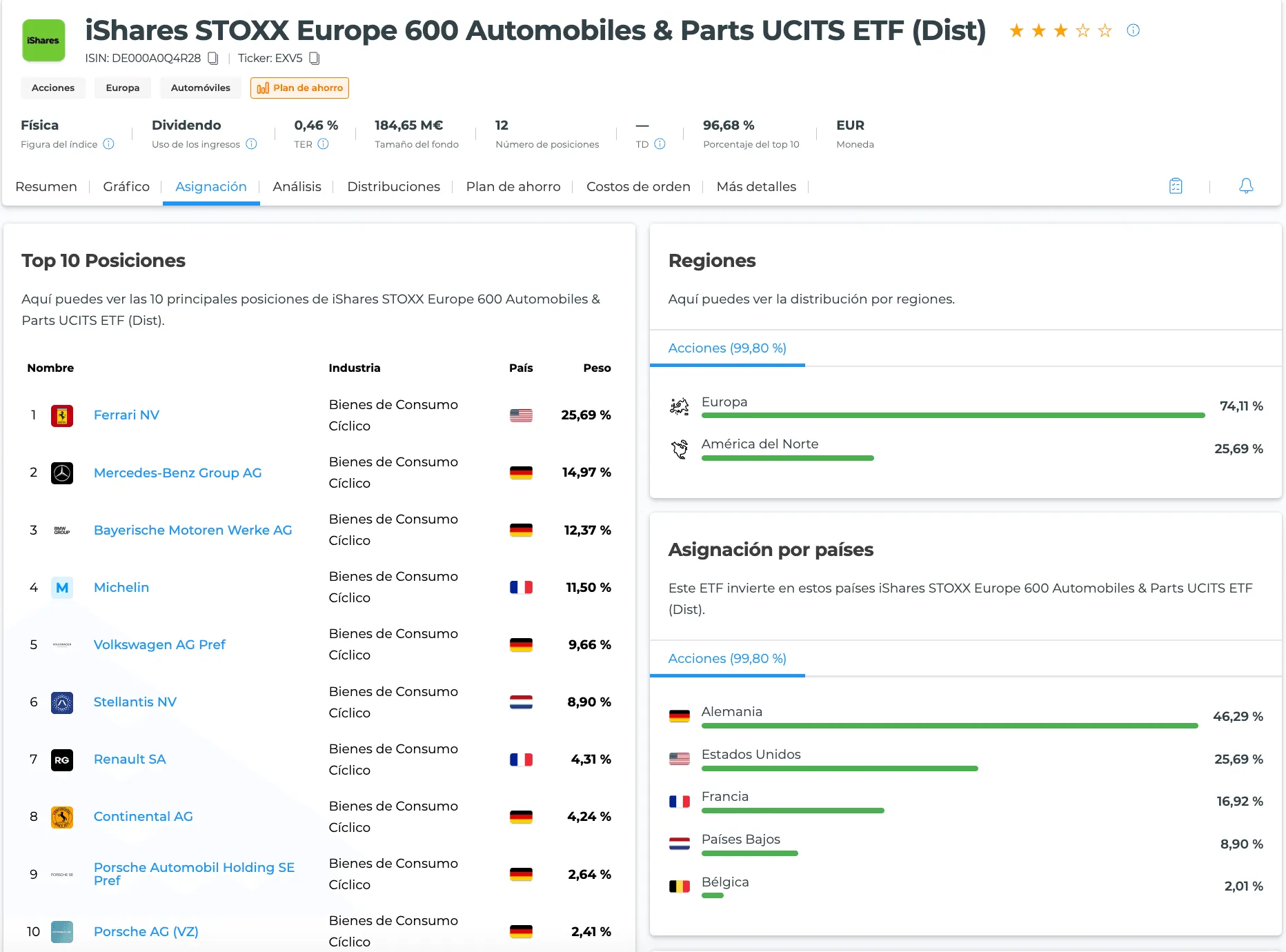Open rating info icon beside stars
This screenshot has width=1286, height=952.
click(1133, 30)
